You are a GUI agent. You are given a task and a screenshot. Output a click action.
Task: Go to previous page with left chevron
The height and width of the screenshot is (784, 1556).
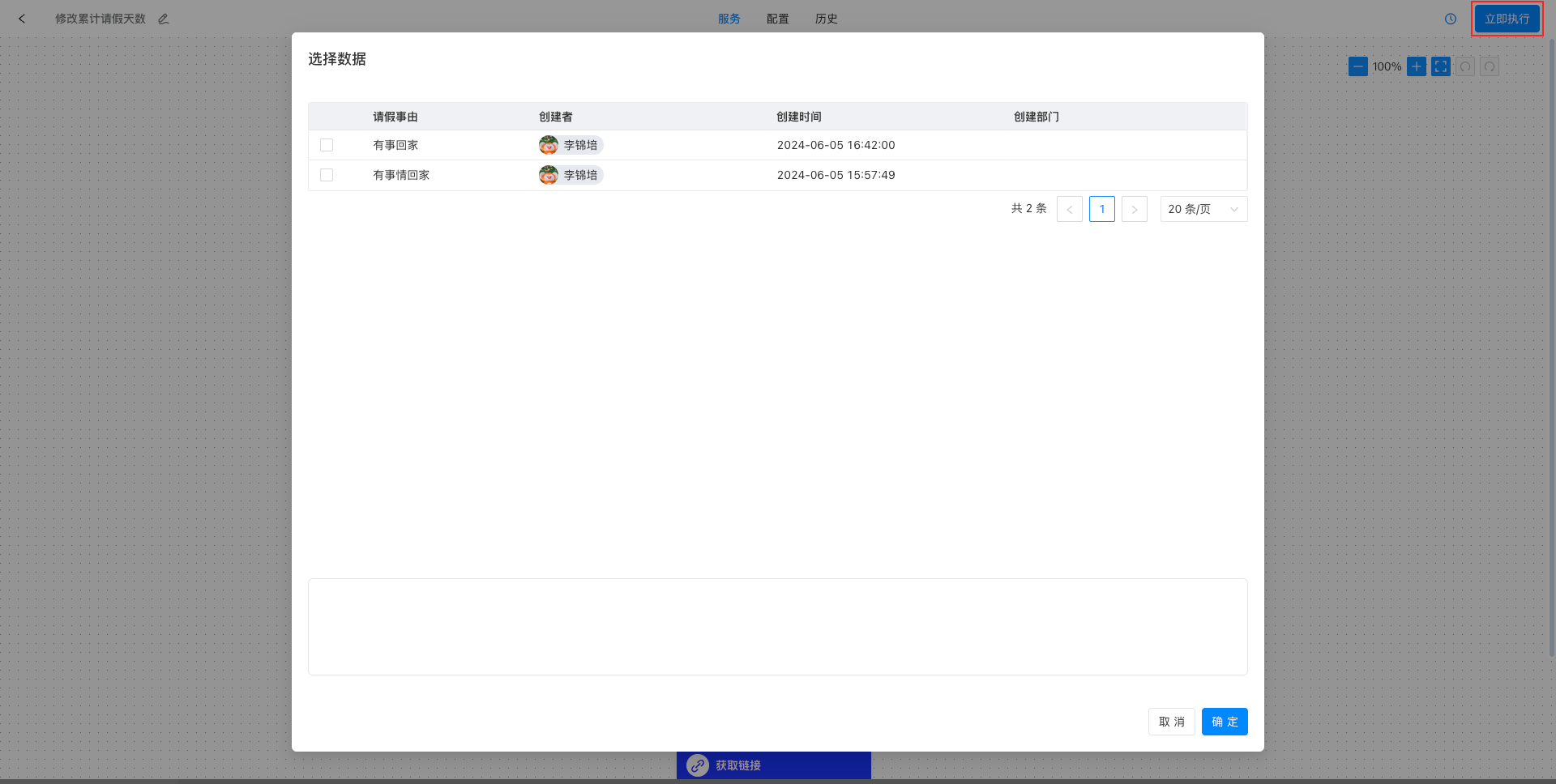[x=1070, y=209]
